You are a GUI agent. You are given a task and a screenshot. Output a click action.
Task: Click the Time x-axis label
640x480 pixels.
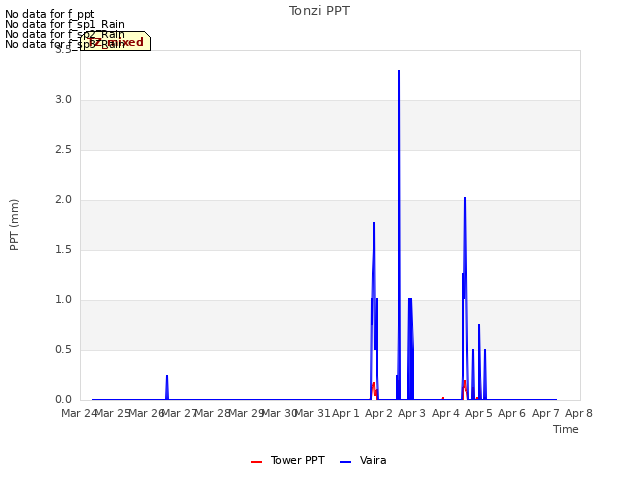(x=565, y=429)
